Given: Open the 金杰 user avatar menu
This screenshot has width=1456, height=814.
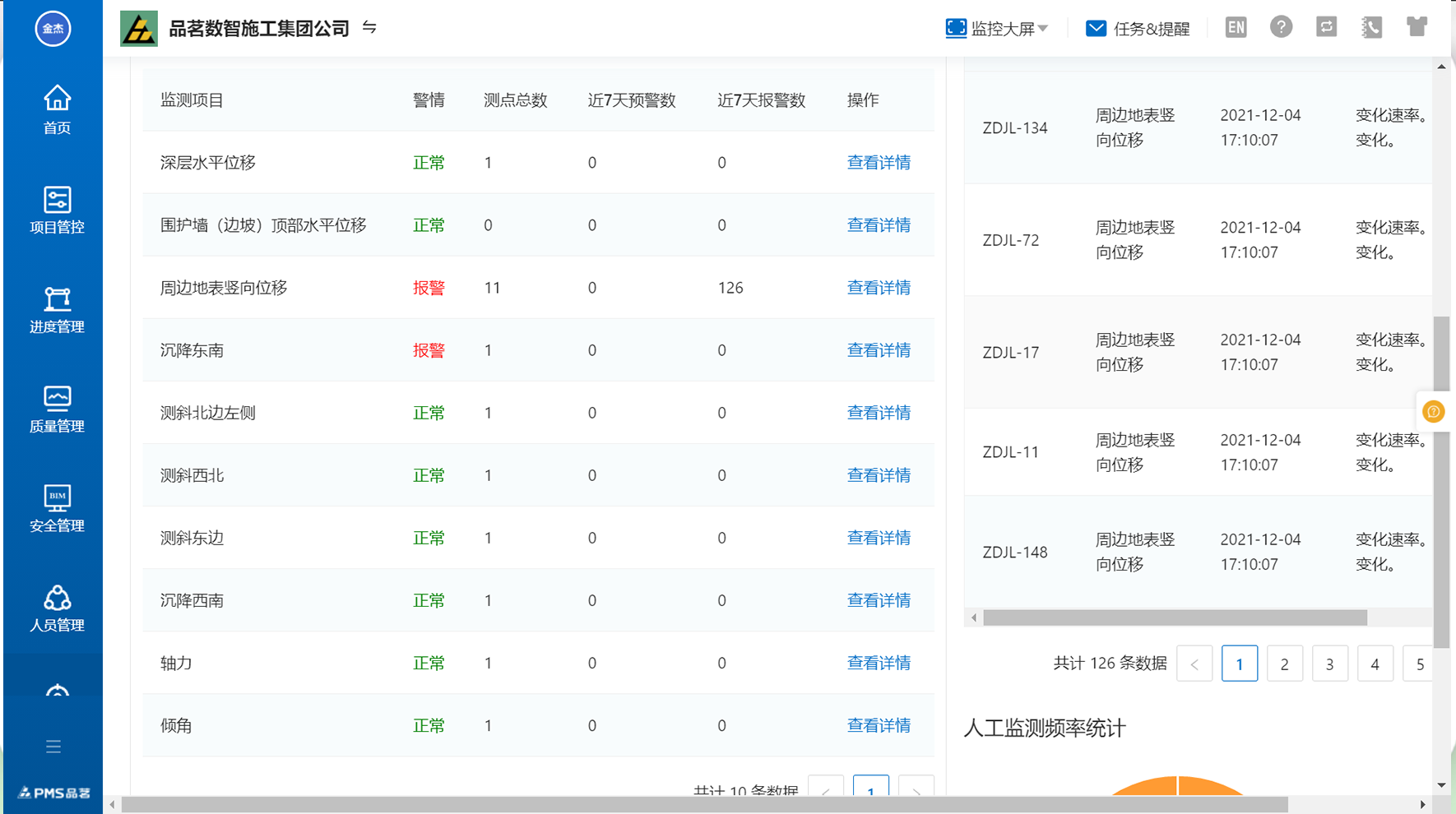Looking at the screenshot, I should click(53, 27).
